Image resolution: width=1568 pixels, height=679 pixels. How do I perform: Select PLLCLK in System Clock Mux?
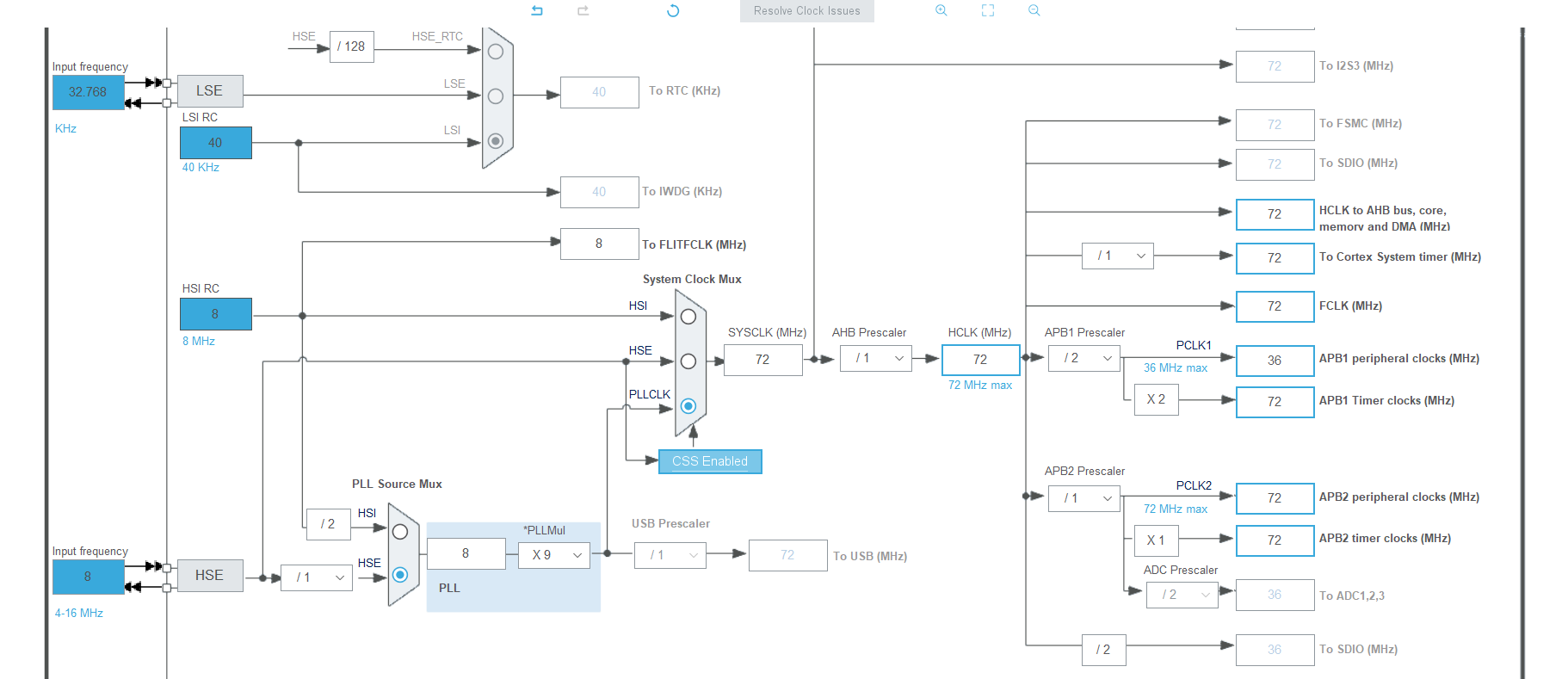[688, 406]
